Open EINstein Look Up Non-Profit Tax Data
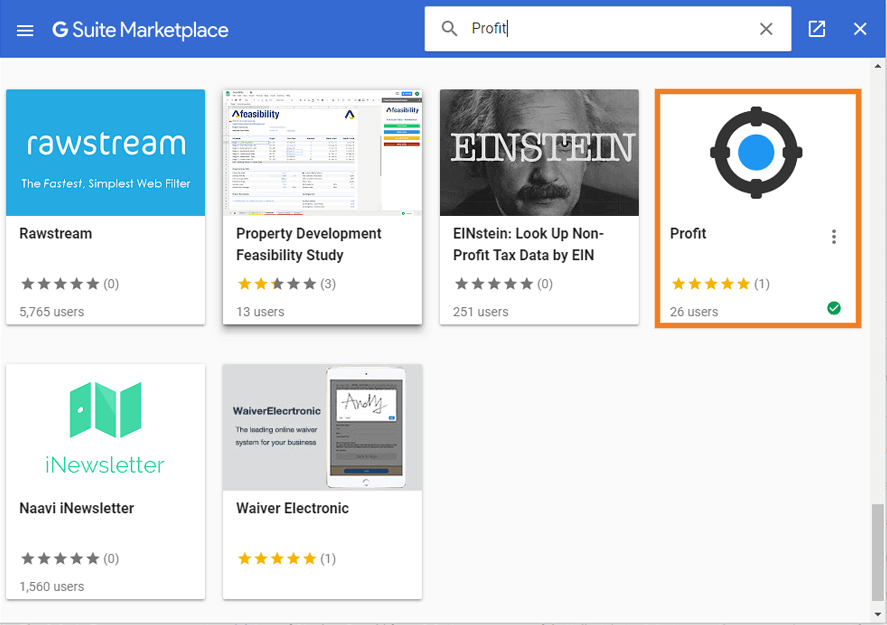This screenshot has height=625, width=887. [x=528, y=244]
